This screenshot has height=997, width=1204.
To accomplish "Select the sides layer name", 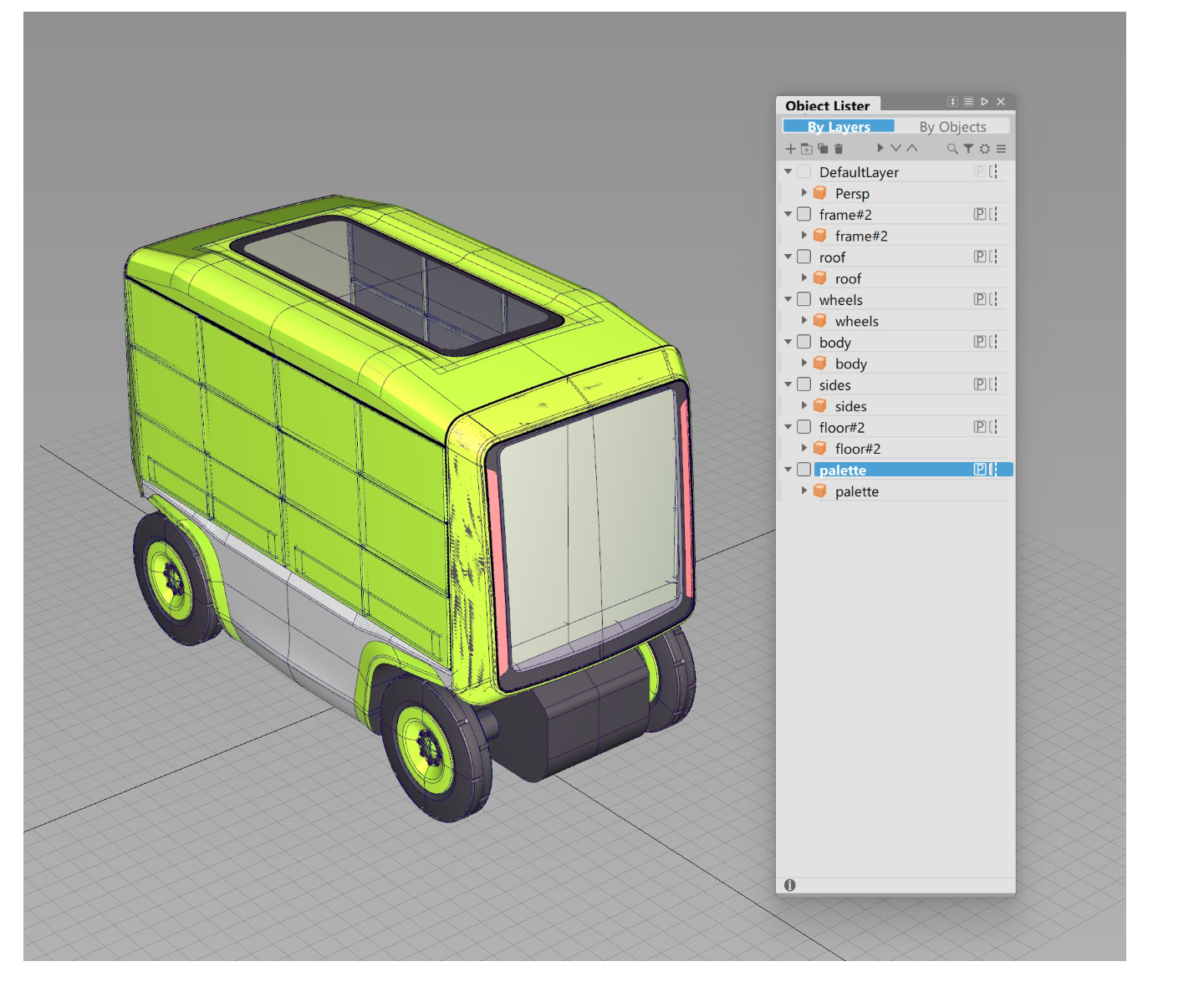I will [x=834, y=385].
